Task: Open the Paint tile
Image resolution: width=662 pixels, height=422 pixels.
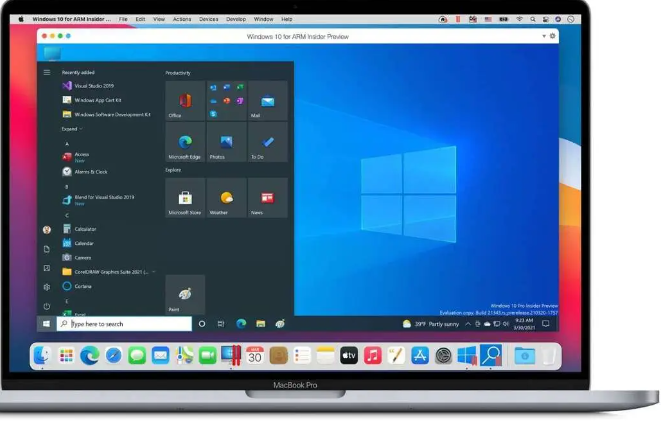Action: [185, 294]
